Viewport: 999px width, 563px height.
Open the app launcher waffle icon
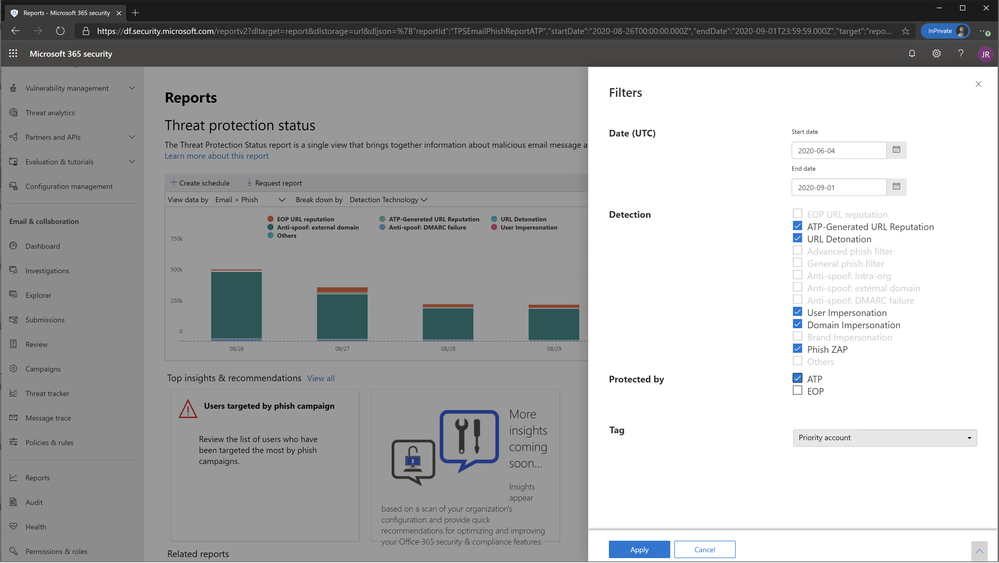click(x=13, y=53)
